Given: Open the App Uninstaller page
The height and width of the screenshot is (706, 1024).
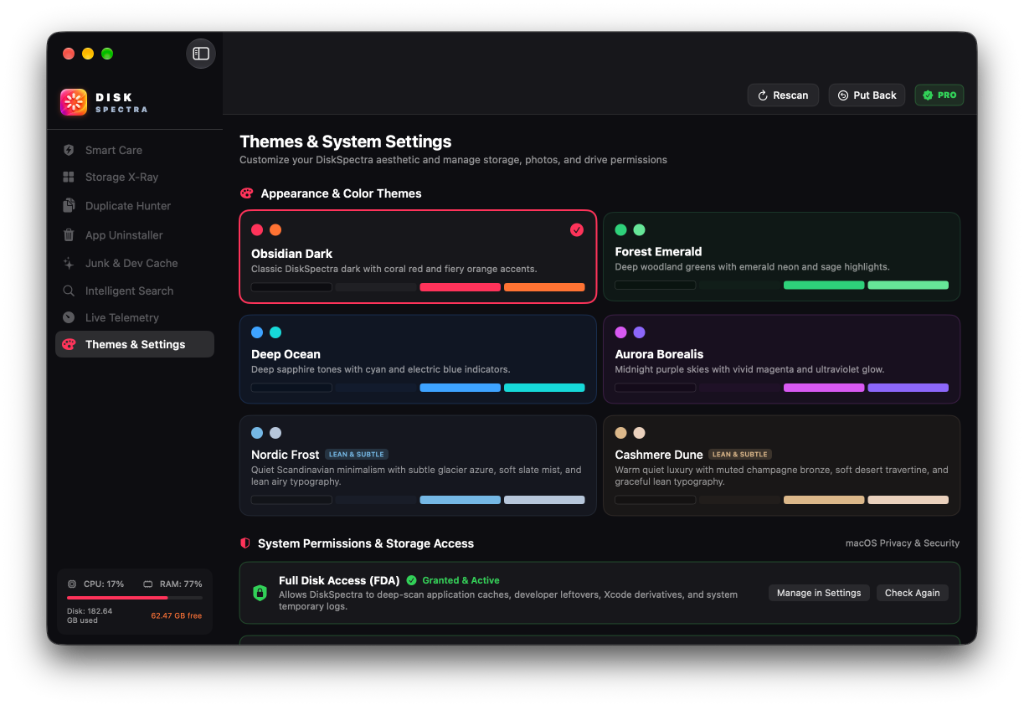Looking at the screenshot, I should [135, 235].
